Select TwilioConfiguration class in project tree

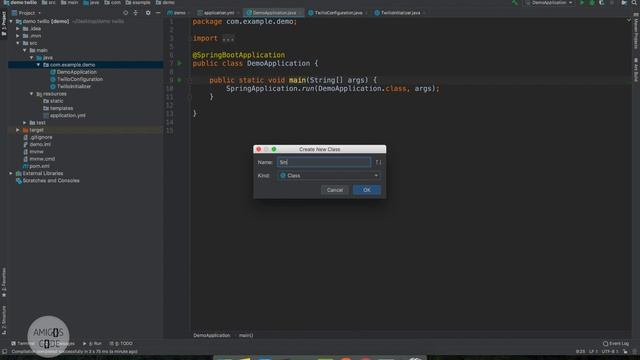80,79
